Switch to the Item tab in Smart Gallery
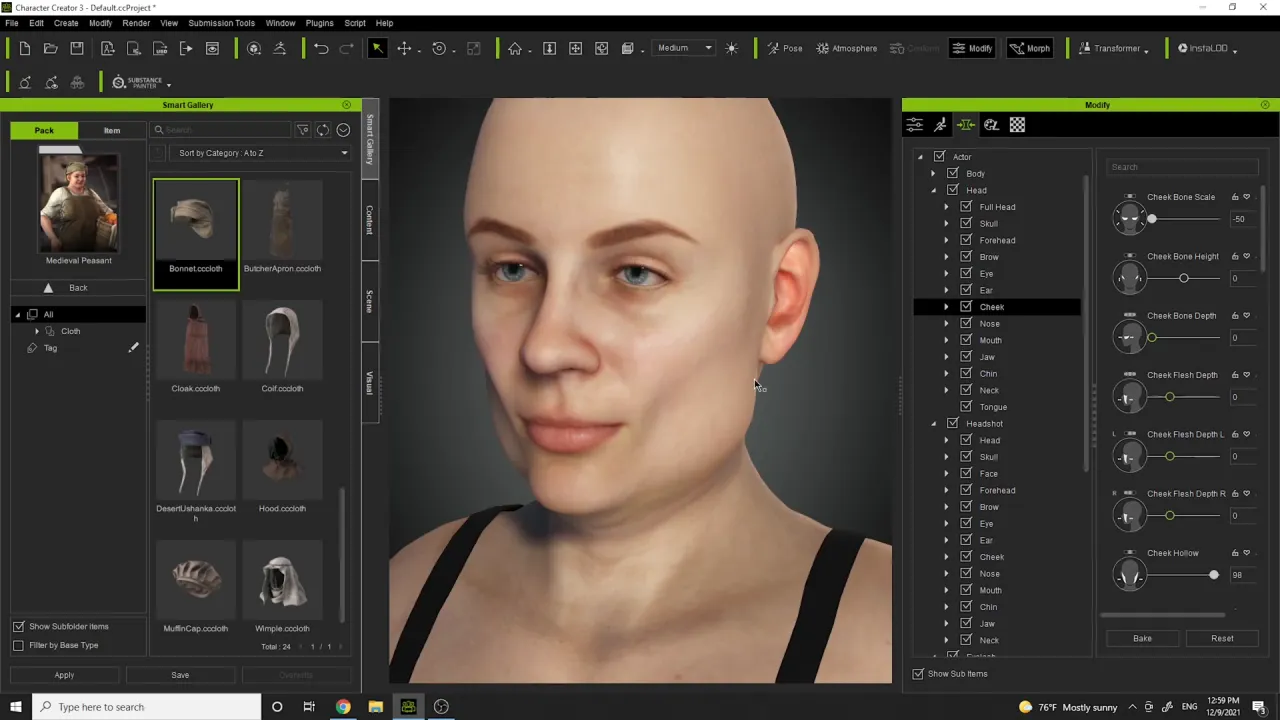 112,130
